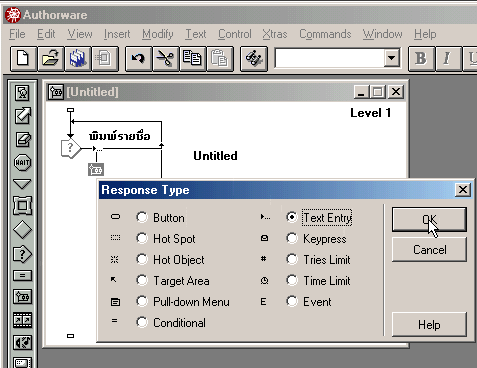The width and height of the screenshot is (477, 368).
Task: Open the Window menu
Action: click(382, 34)
